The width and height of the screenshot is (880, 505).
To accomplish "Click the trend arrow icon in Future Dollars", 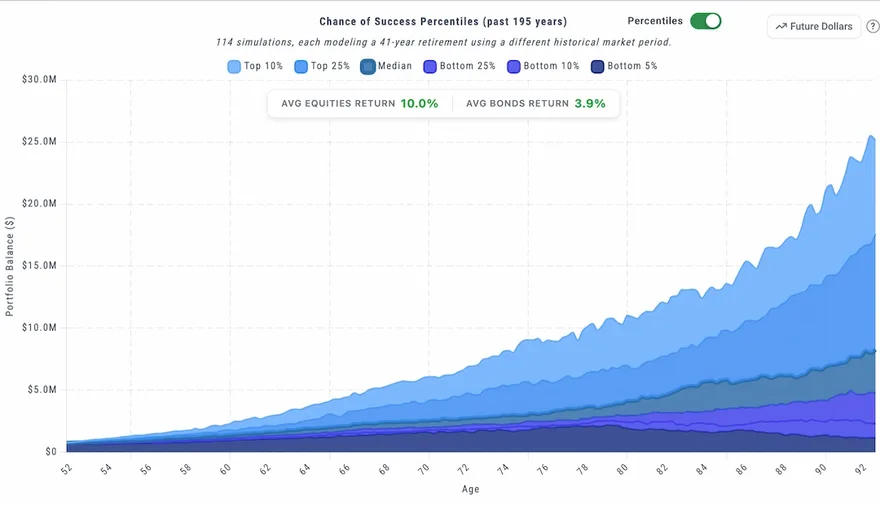I will [x=781, y=26].
